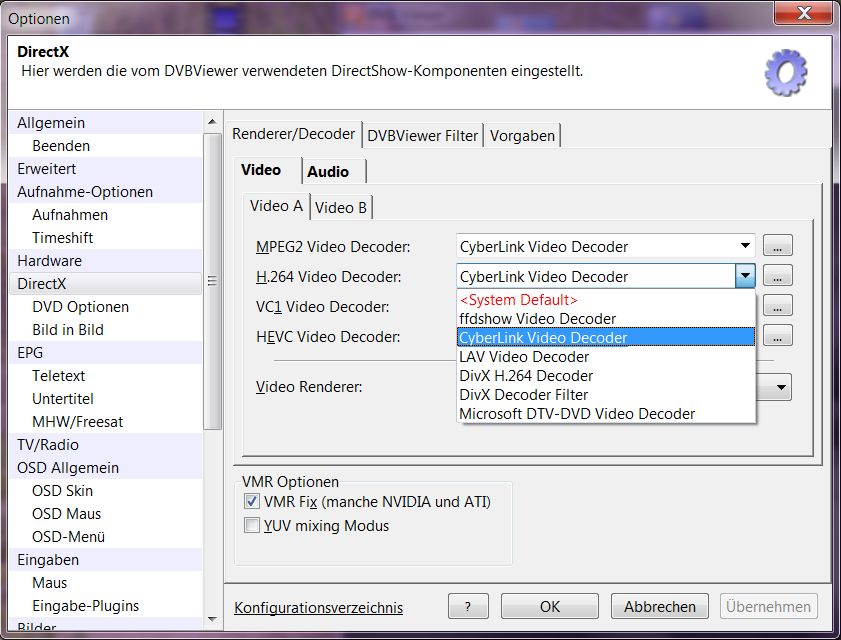The width and height of the screenshot is (841, 640).
Task: Switch to the Renderer/Decoder tab
Action: 293,134
